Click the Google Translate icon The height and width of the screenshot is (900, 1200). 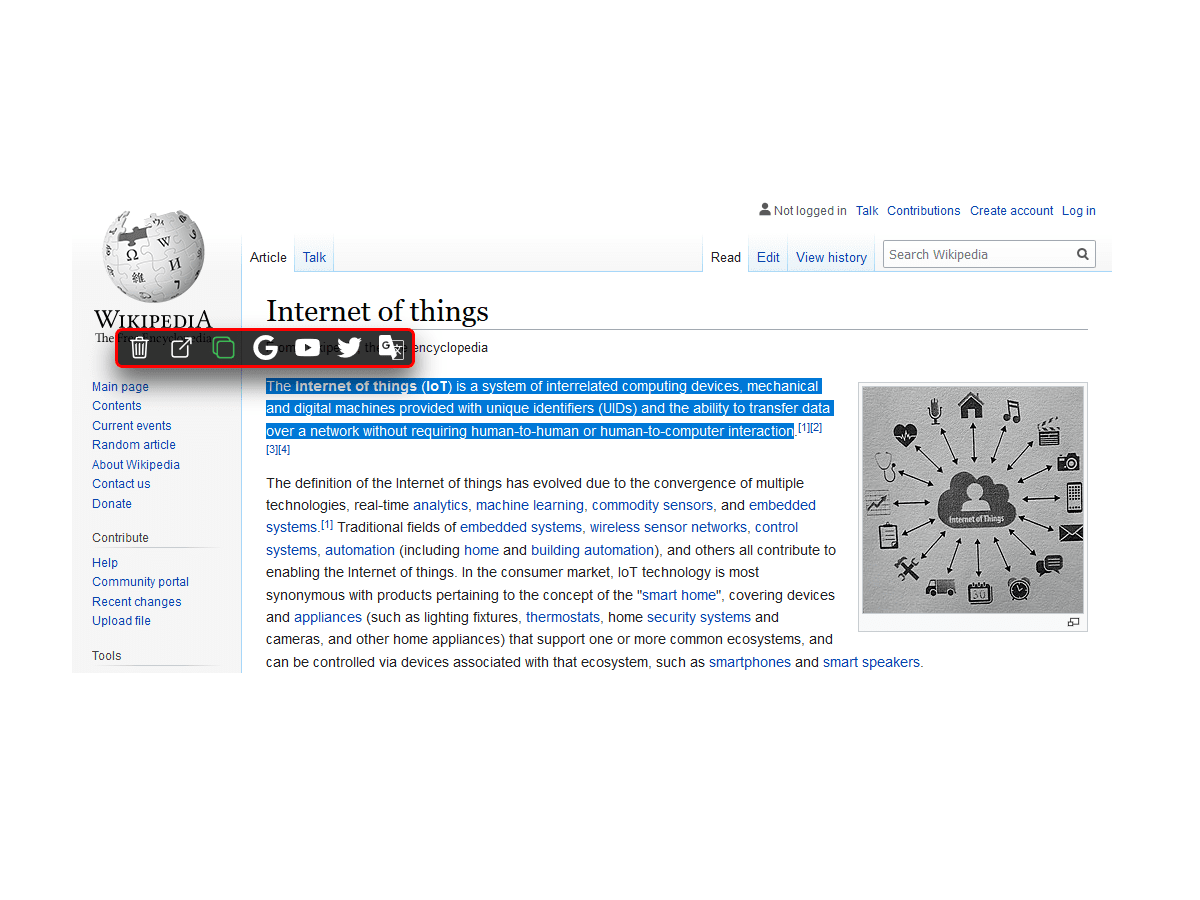point(391,348)
